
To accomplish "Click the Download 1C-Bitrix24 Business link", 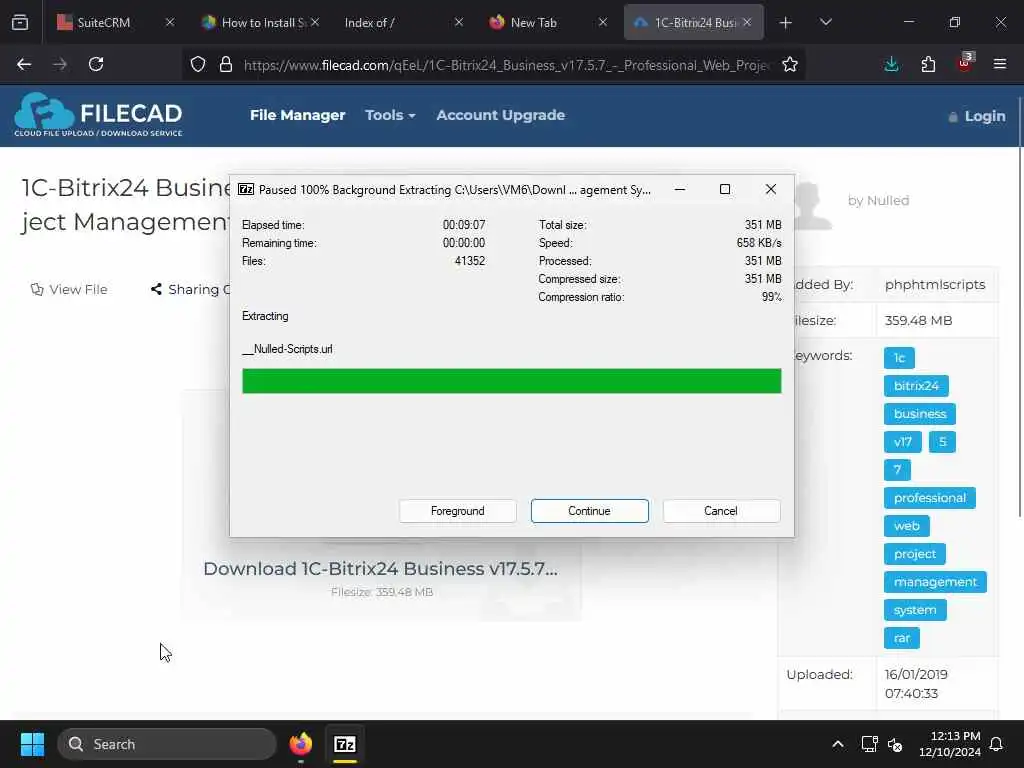I will 381,569.
